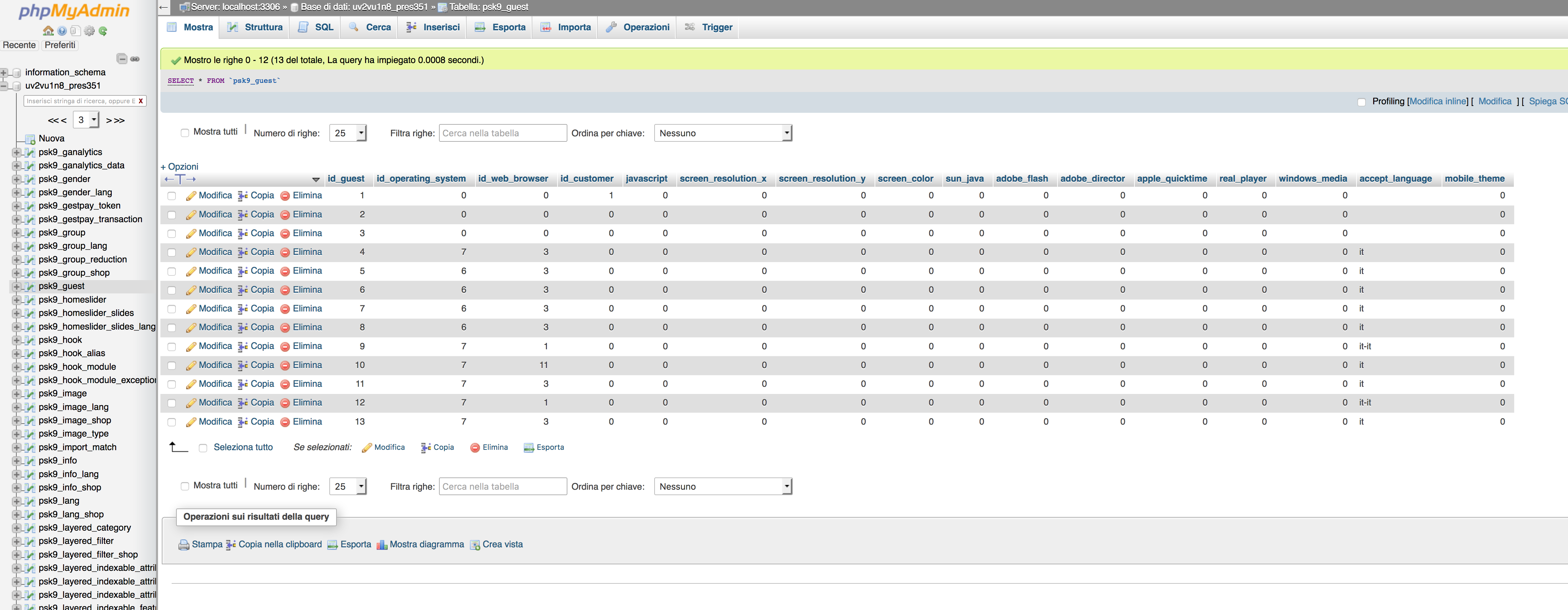Click the Stampa printer icon
1568x610 pixels.
[183, 545]
